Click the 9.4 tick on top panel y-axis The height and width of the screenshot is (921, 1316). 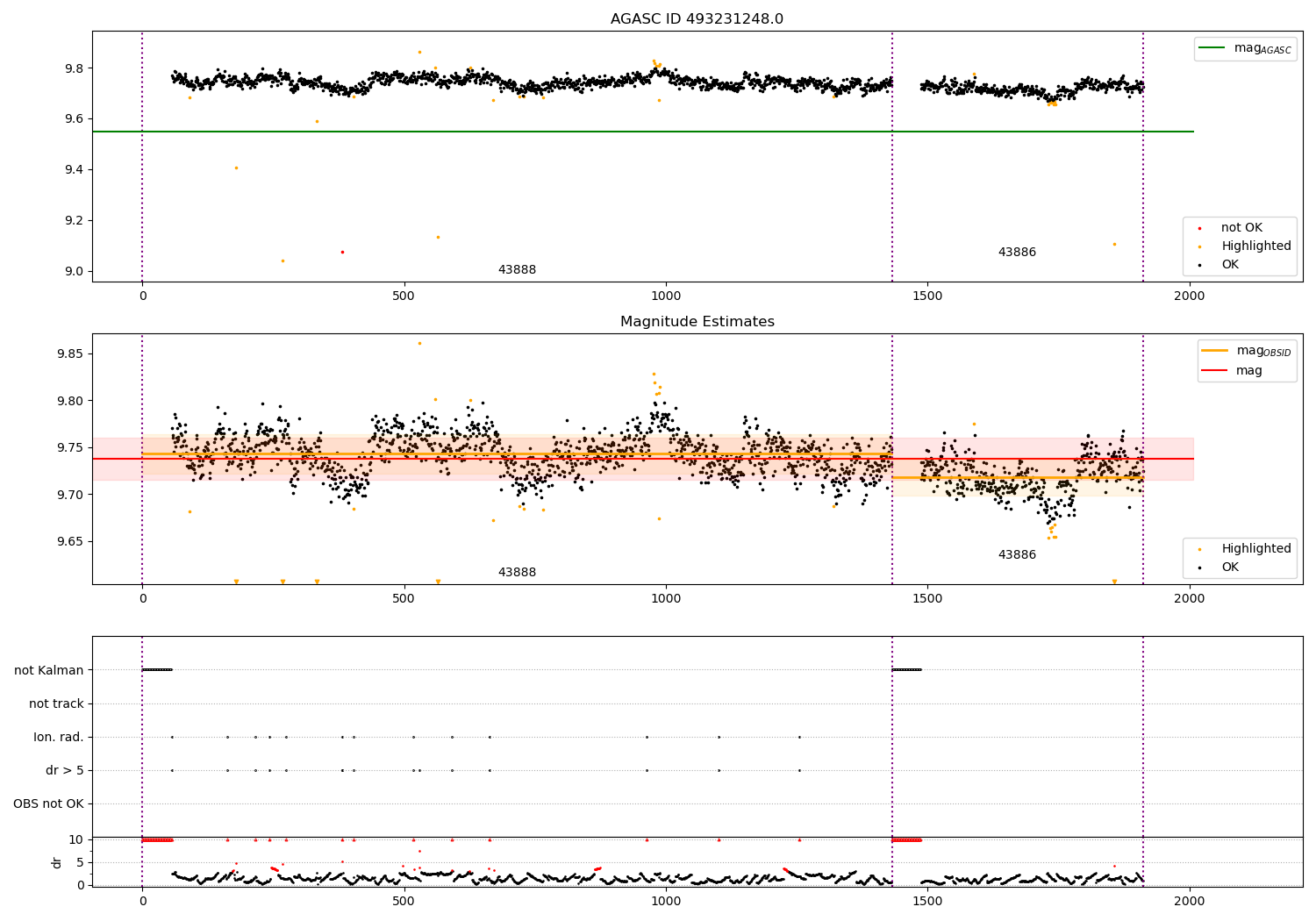[75, 169]
